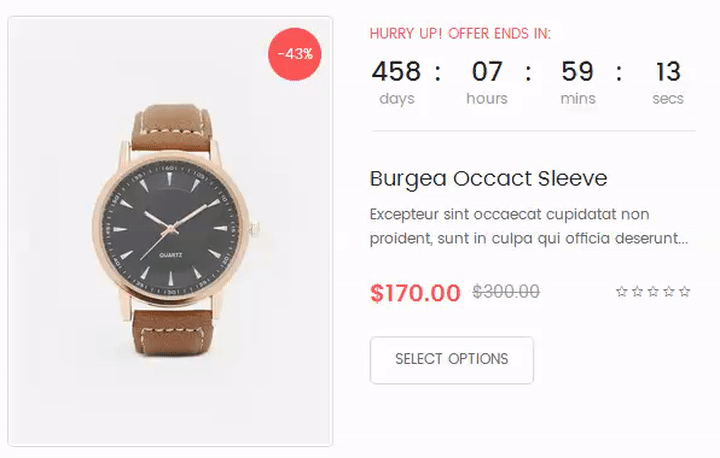The height and width of the screenshot is (458, 720).
Task: Click the 07 hours countdown number
Action: click(487, 72)
